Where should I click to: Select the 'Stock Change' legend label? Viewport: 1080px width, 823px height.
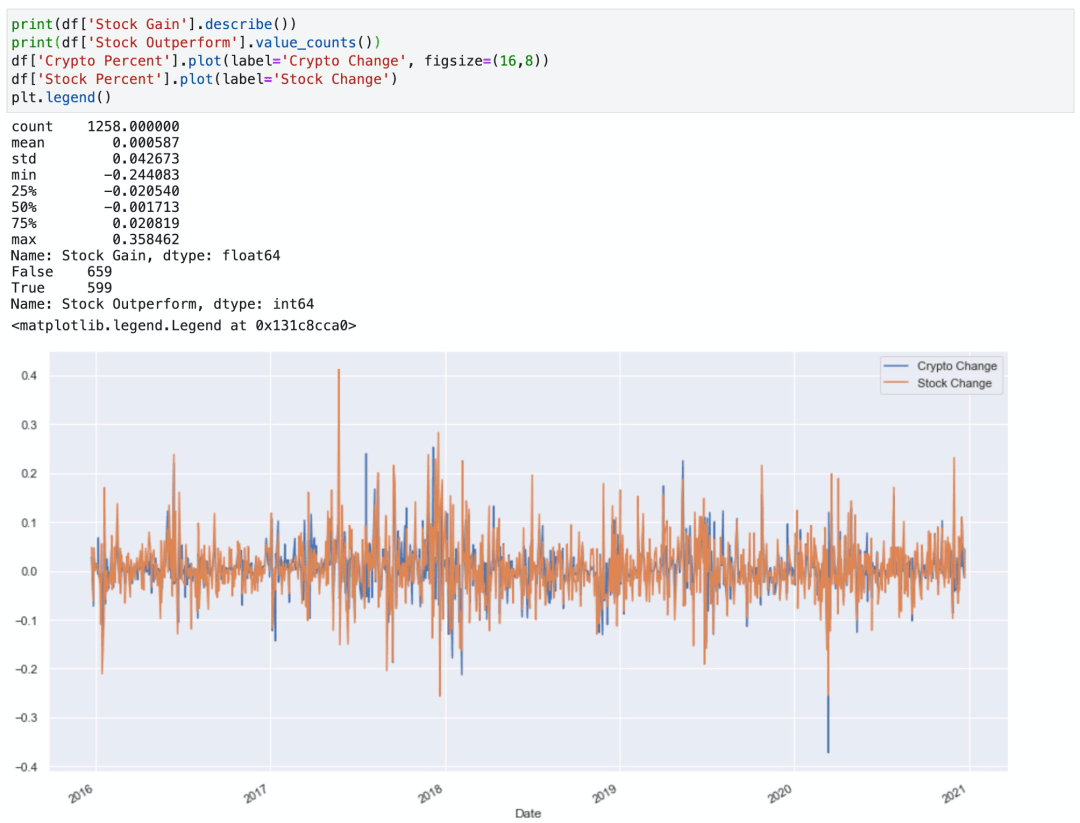click(954, 383)
